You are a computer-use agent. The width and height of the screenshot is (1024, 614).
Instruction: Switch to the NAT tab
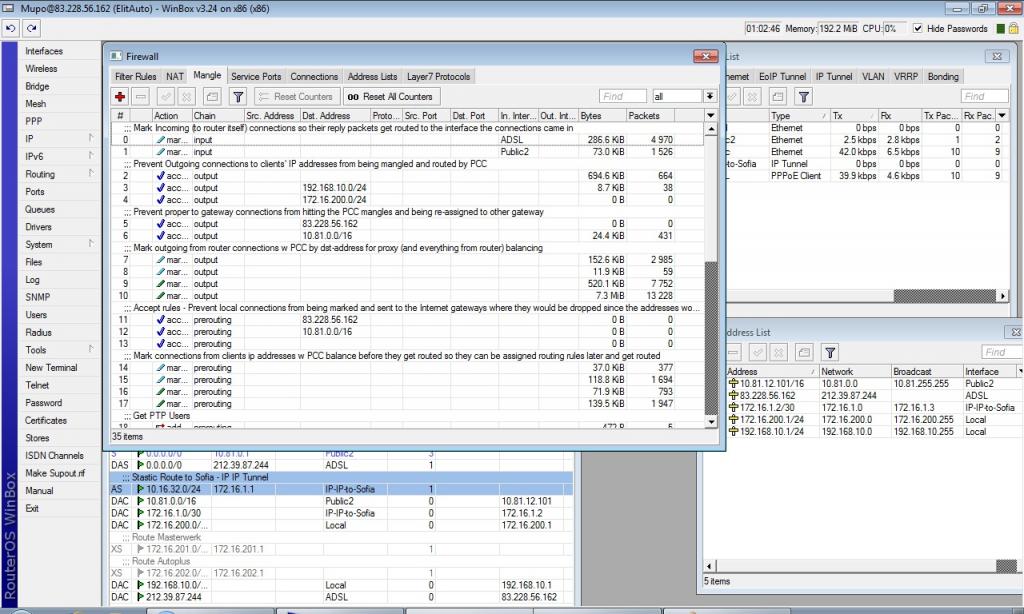click(x=175, y=76)
